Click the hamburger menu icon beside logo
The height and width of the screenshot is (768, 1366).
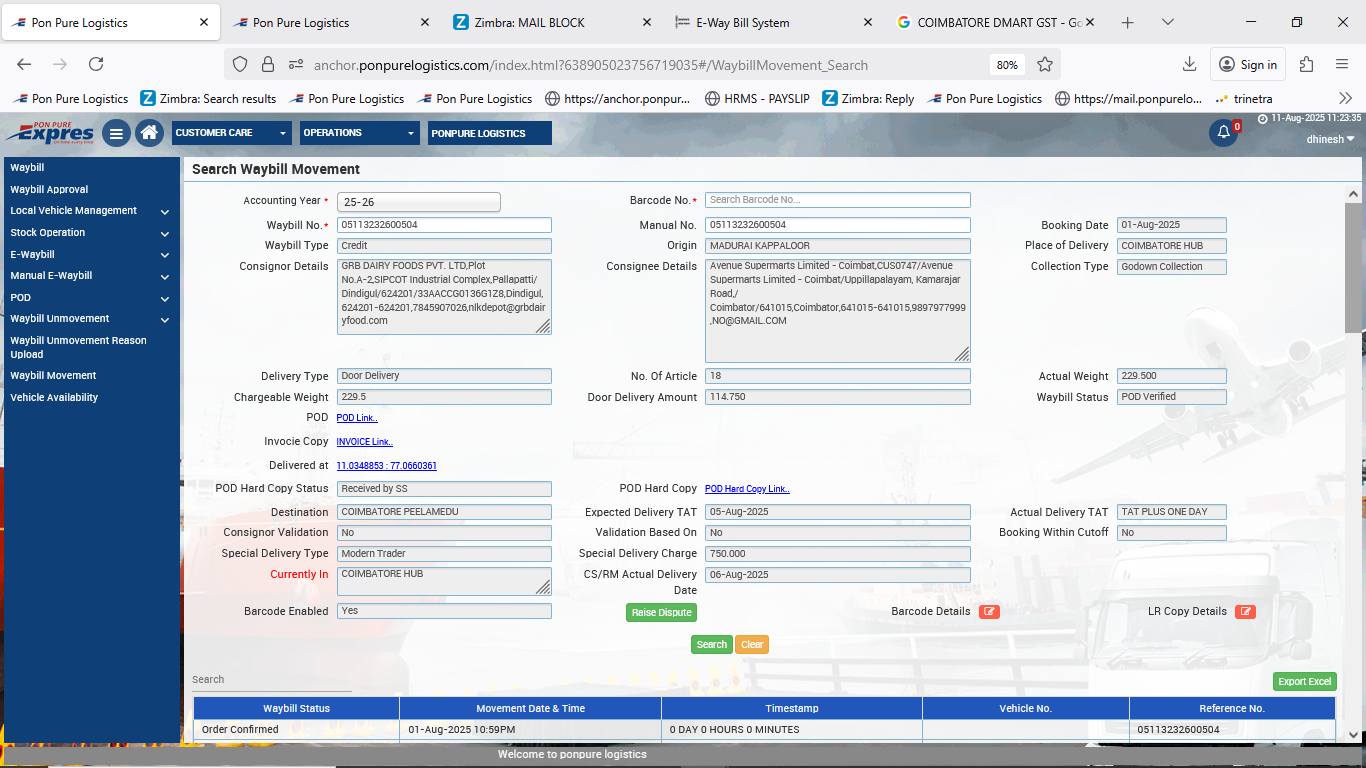(116, 133)
